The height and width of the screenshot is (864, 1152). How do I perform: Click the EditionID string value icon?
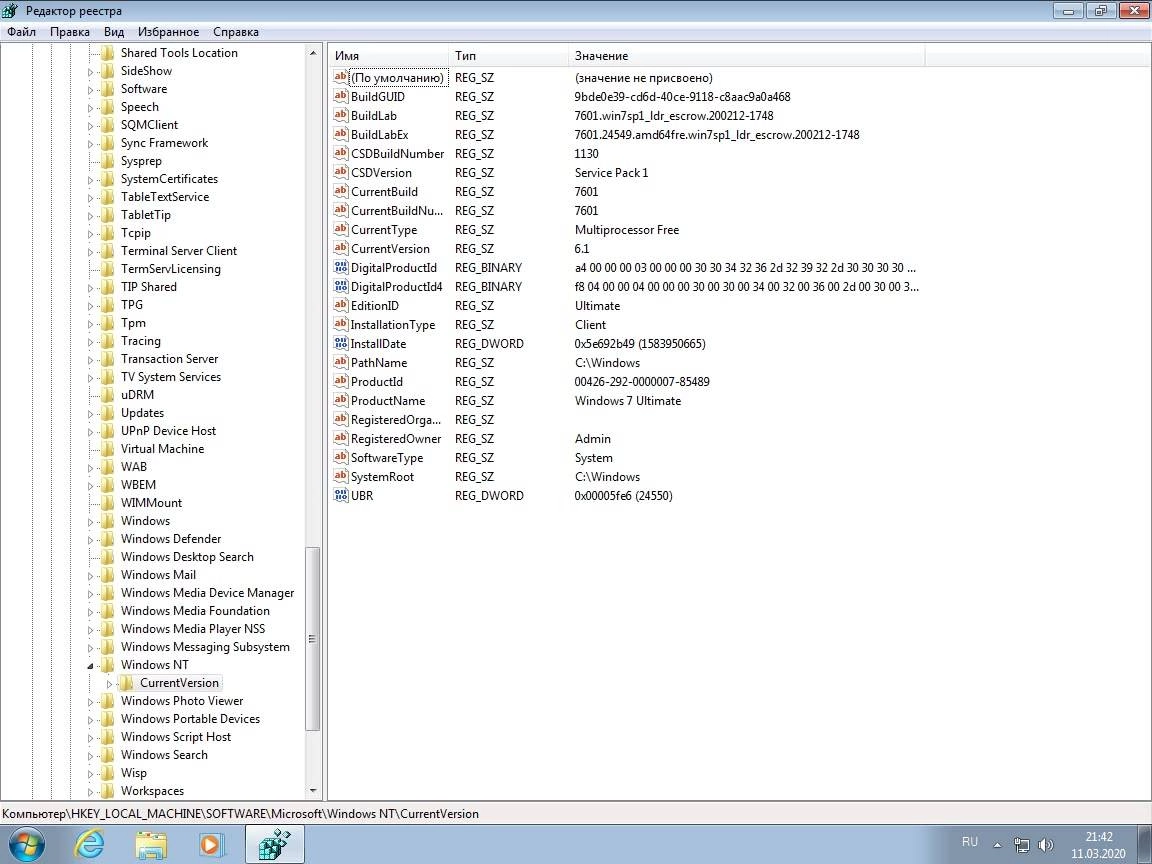tap(340, 305)
